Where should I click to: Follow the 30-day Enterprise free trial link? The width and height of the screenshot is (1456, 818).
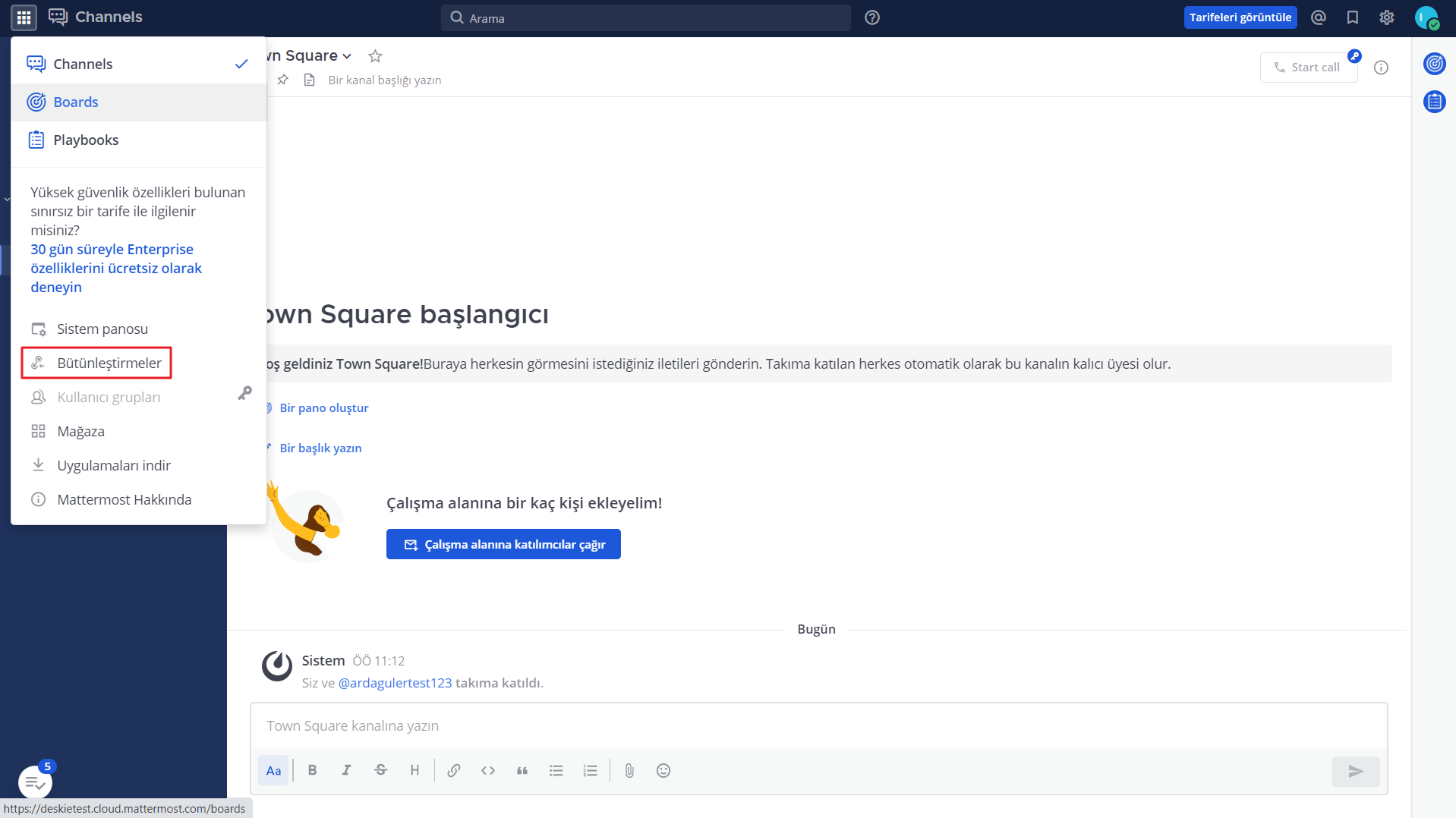point(116,268)
